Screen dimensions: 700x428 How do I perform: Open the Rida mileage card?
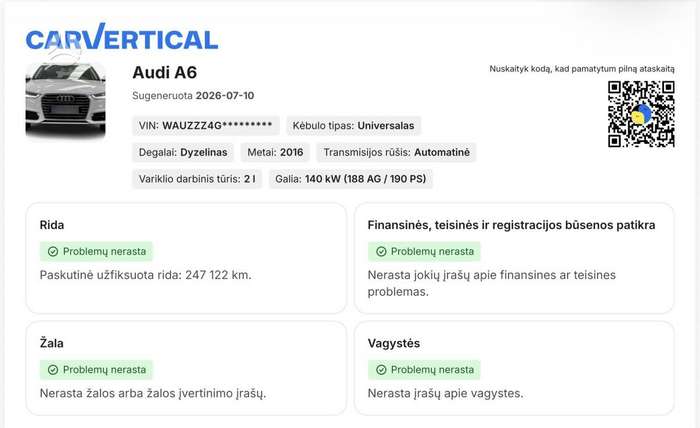tap(186, 258)
